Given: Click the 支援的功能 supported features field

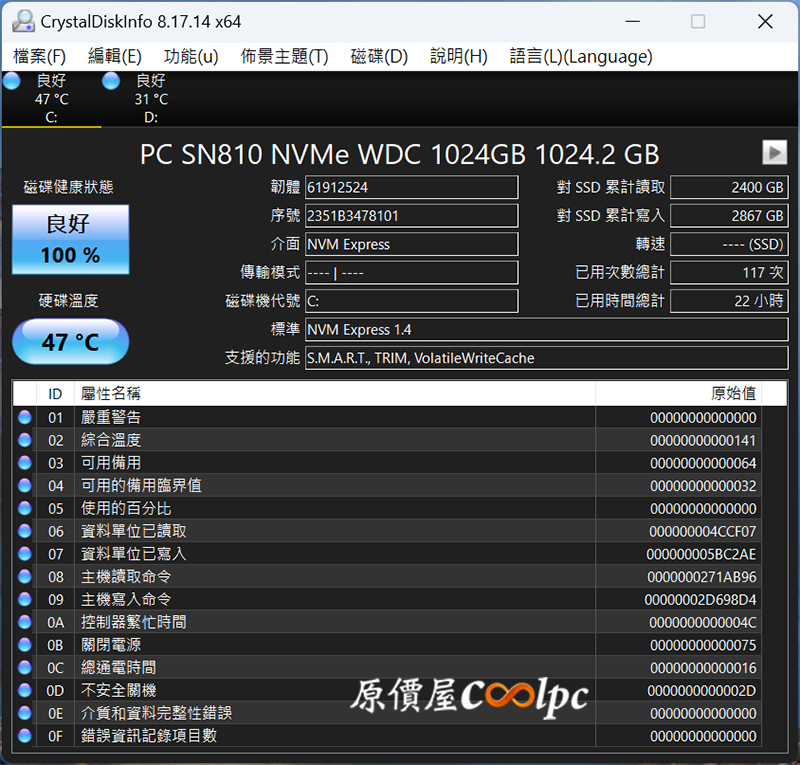Looking at the screenshot, I should point(546,358).
